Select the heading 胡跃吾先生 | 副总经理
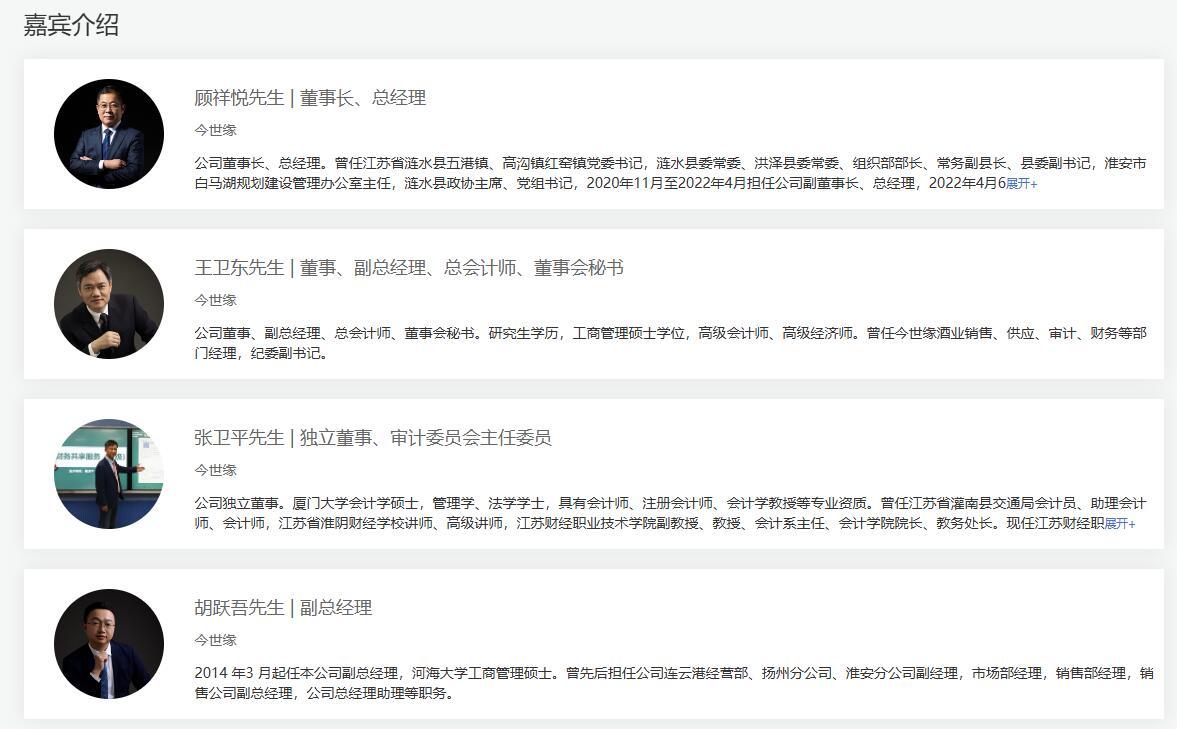The width and height of the screenshot is (1177, 729). click(283, 608)
